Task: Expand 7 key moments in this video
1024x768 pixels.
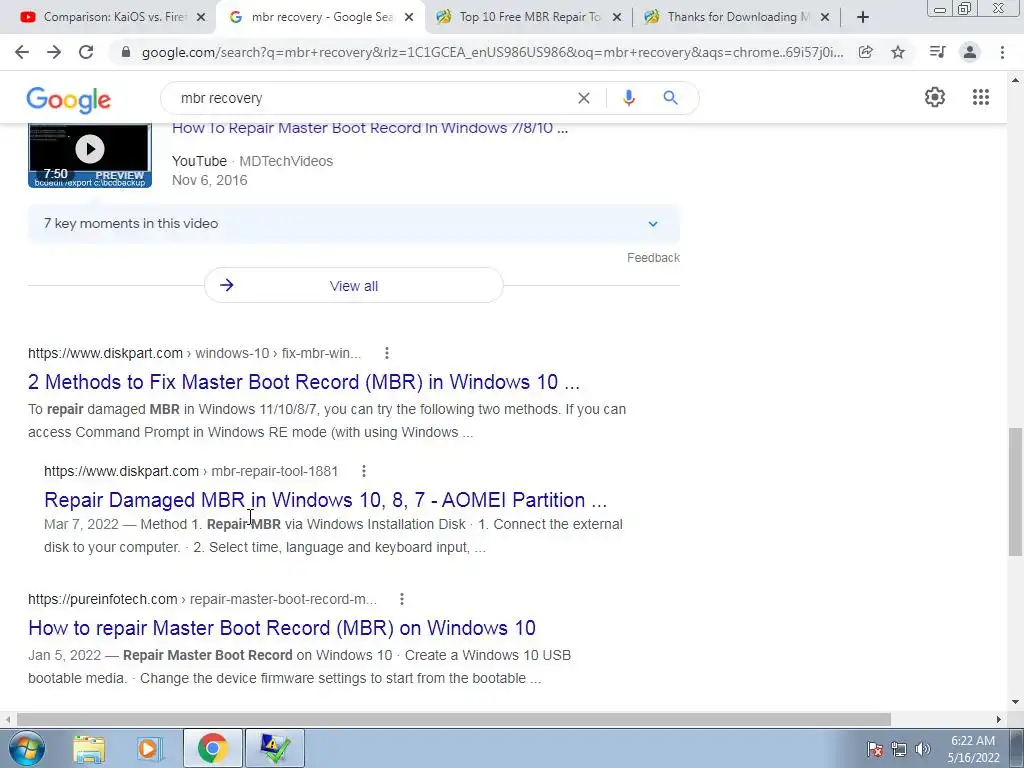Action: pyautogui.click(x=354, y=223)
